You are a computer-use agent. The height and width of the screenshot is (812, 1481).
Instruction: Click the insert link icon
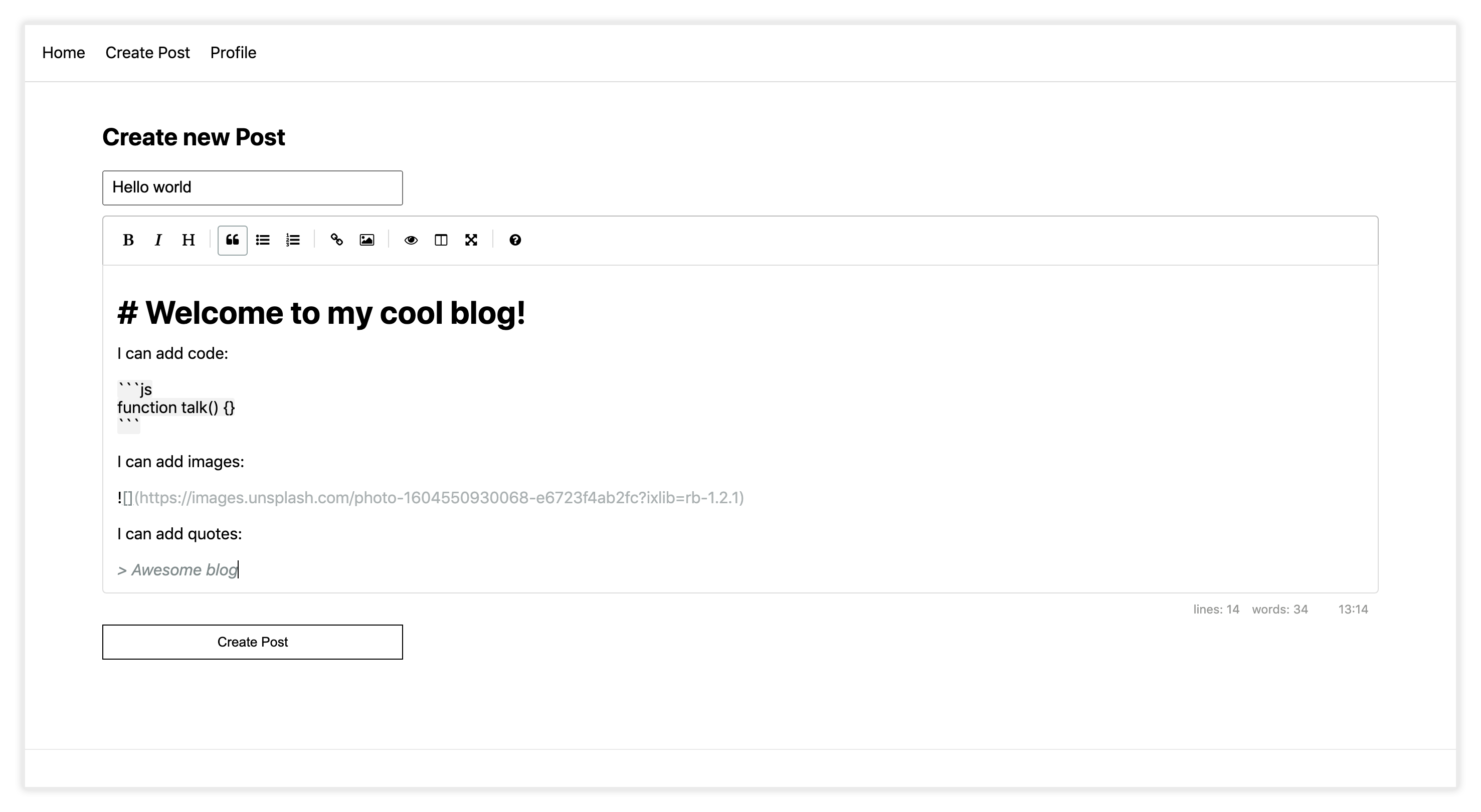tap(337, 240)
